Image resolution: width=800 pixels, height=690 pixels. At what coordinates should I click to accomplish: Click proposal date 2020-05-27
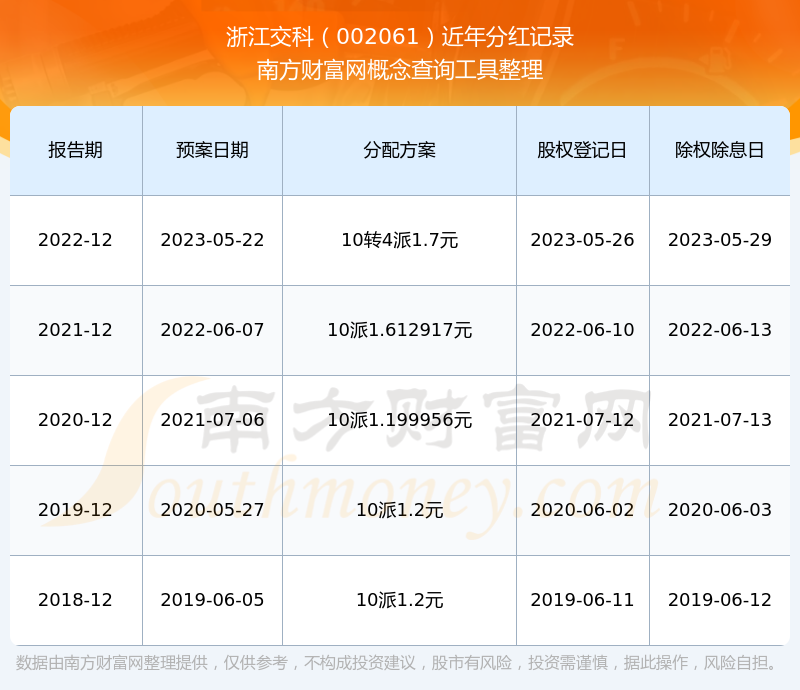pyautogui.click(x=212, y=510)
